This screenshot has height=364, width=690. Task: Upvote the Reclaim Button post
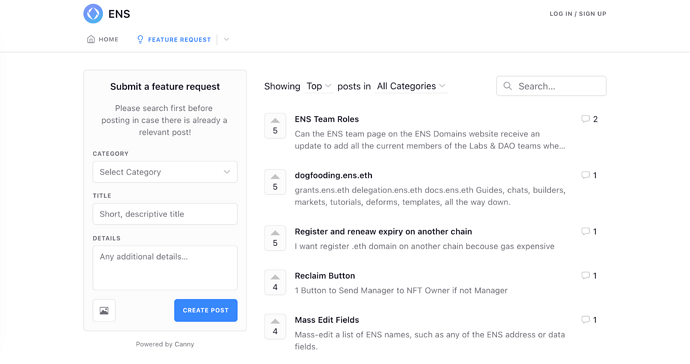pyautogui.click(x=275, y=282)
